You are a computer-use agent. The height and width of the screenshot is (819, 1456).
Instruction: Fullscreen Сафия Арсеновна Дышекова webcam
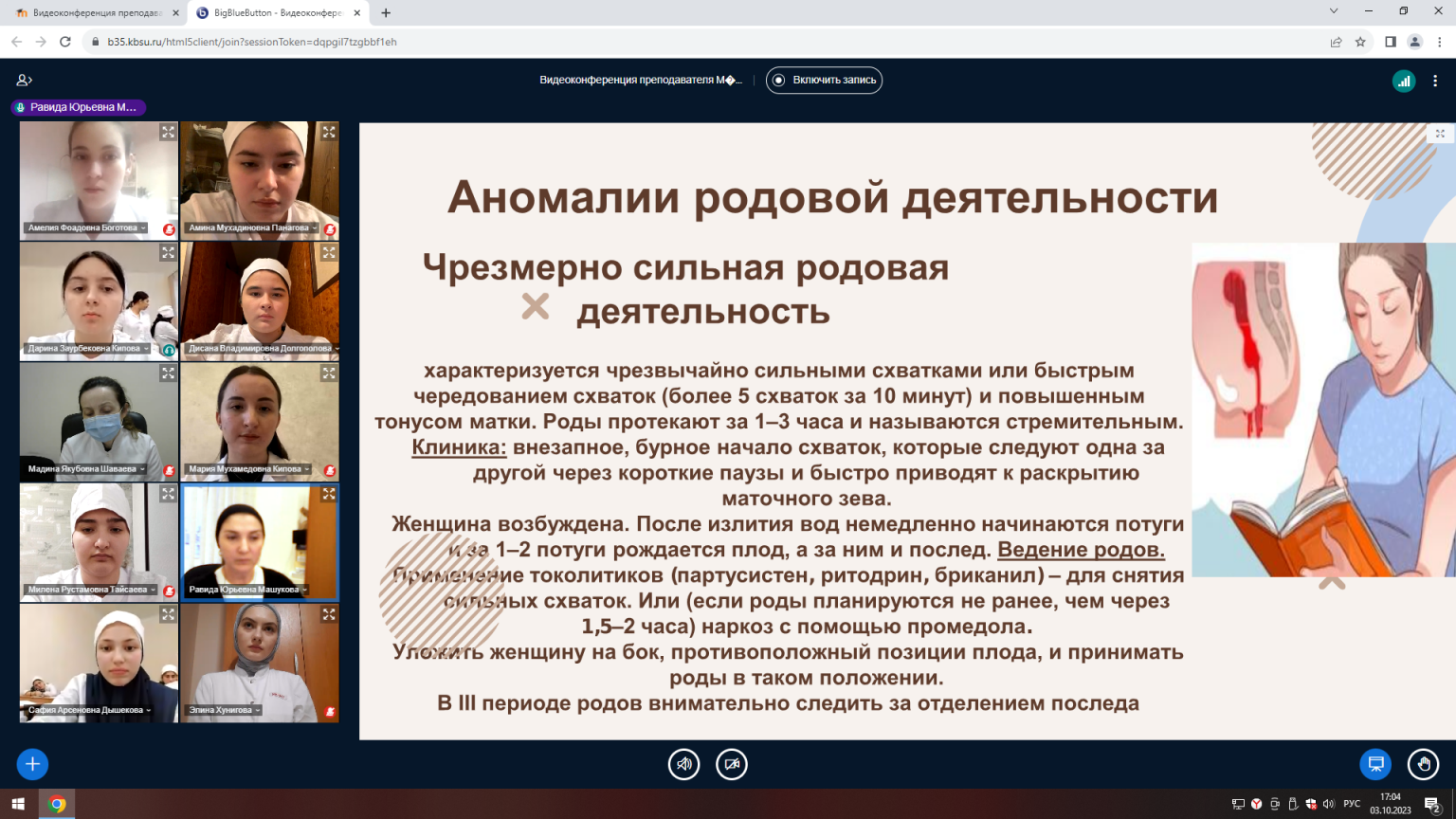pyautogui.click(x=168, y=614)
